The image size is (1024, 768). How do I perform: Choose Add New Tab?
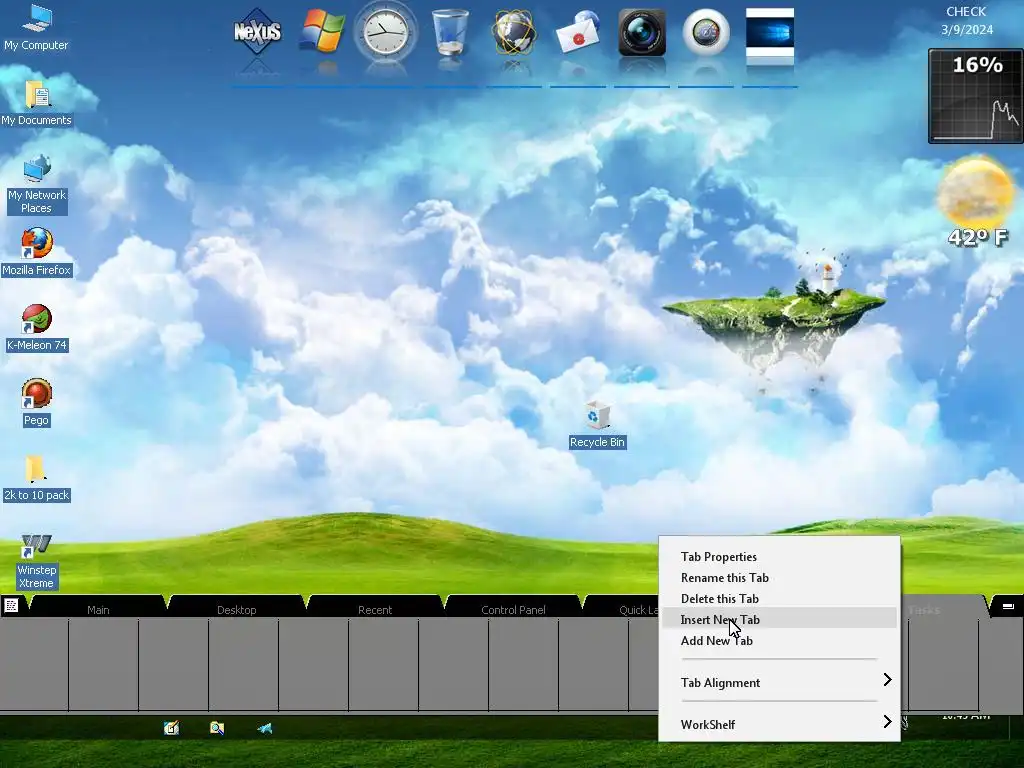pyautogui.click(x=779, y=640)
